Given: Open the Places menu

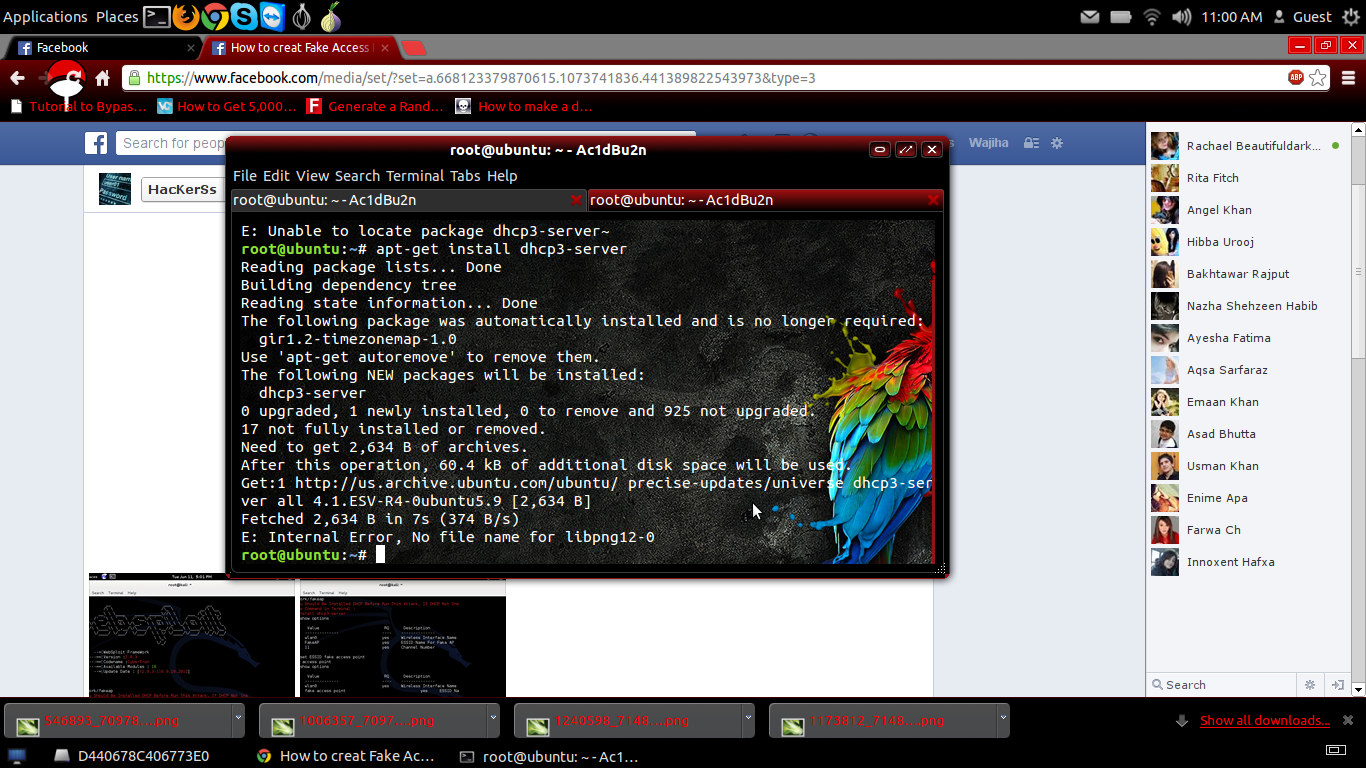Looking at the screenshot, I should pyautogui.click(x=117, y=17).
